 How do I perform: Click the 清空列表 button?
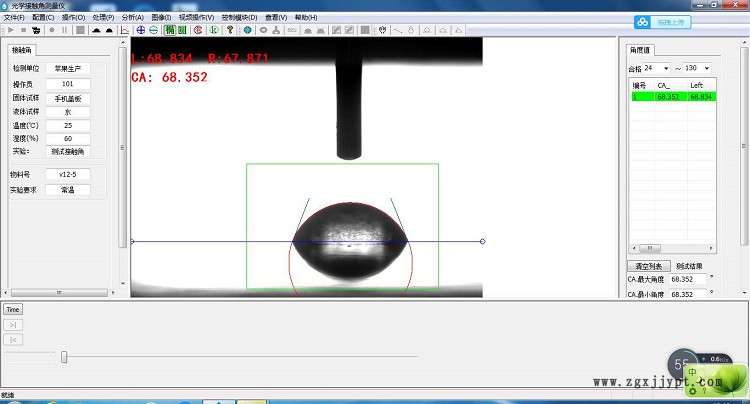click(x=648, y=266)
